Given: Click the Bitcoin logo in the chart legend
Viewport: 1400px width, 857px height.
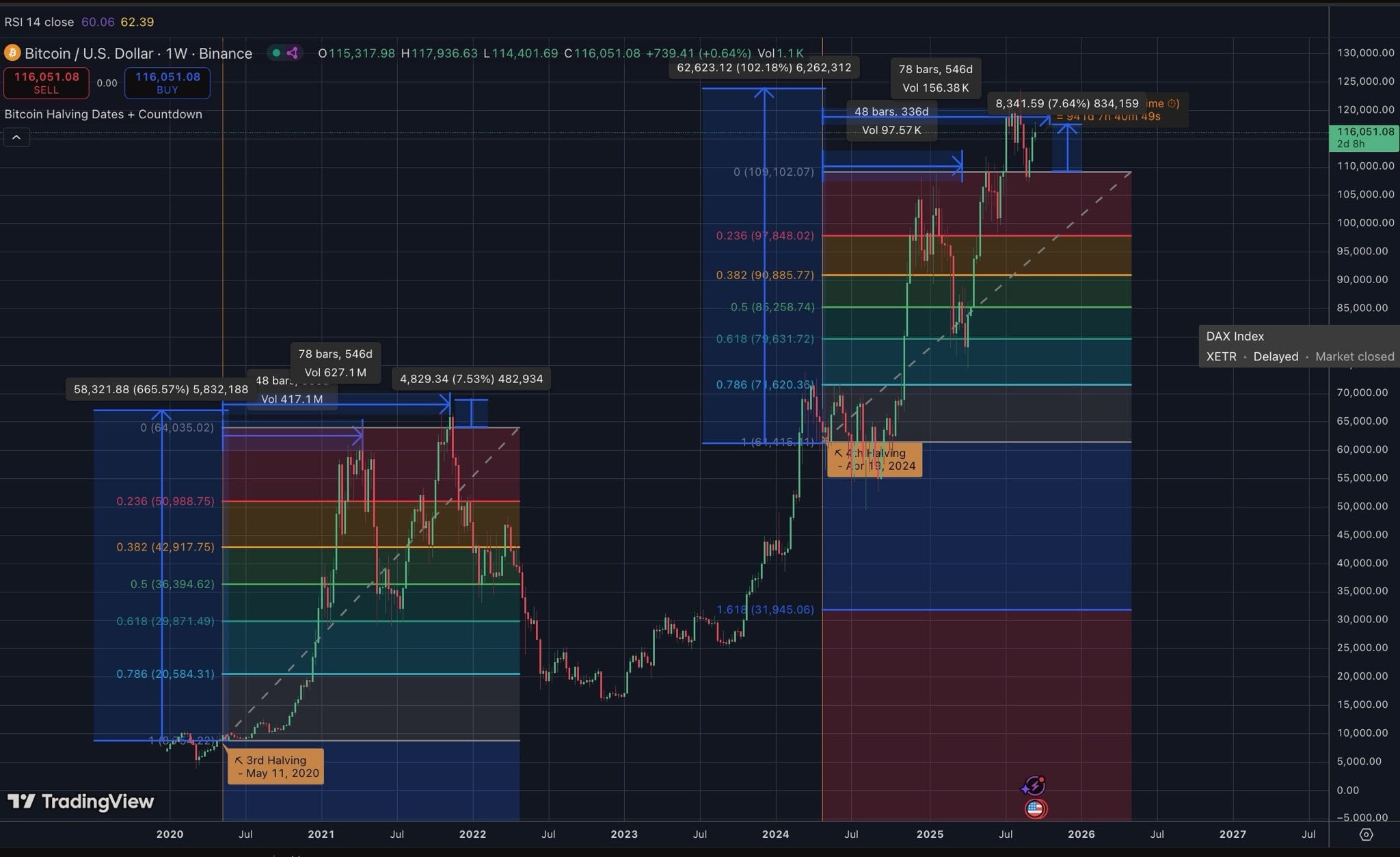Looking at the screenshot, I should click(x=12, y=53).
